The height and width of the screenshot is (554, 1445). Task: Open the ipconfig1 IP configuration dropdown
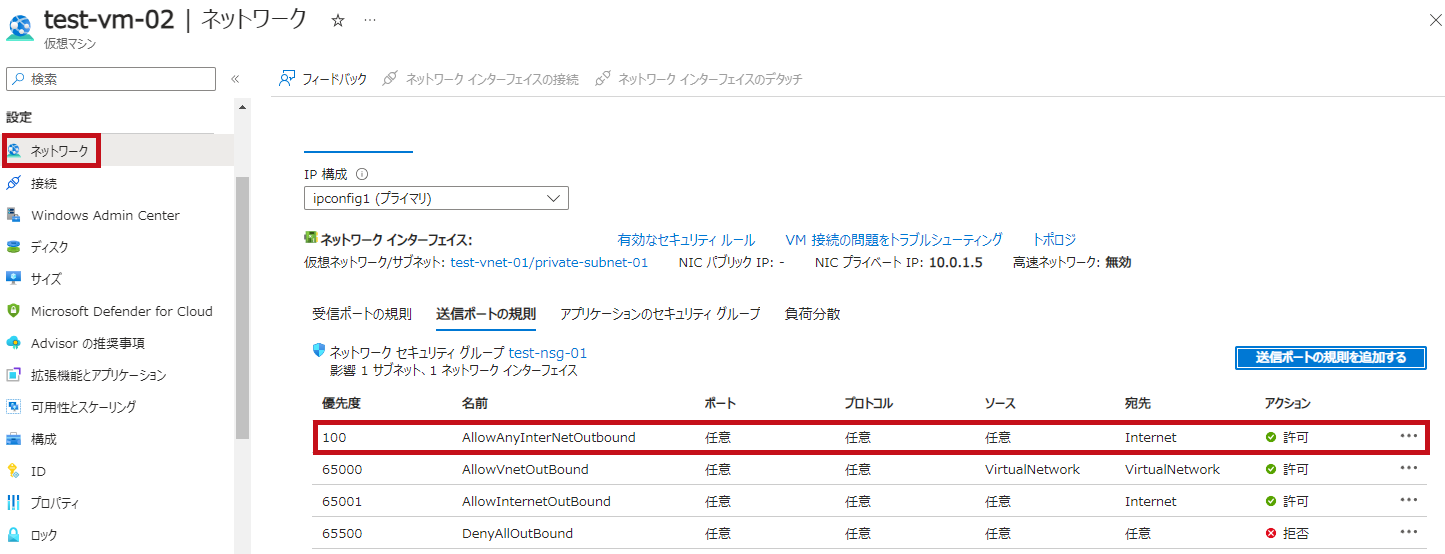click(x=436, y=198)
